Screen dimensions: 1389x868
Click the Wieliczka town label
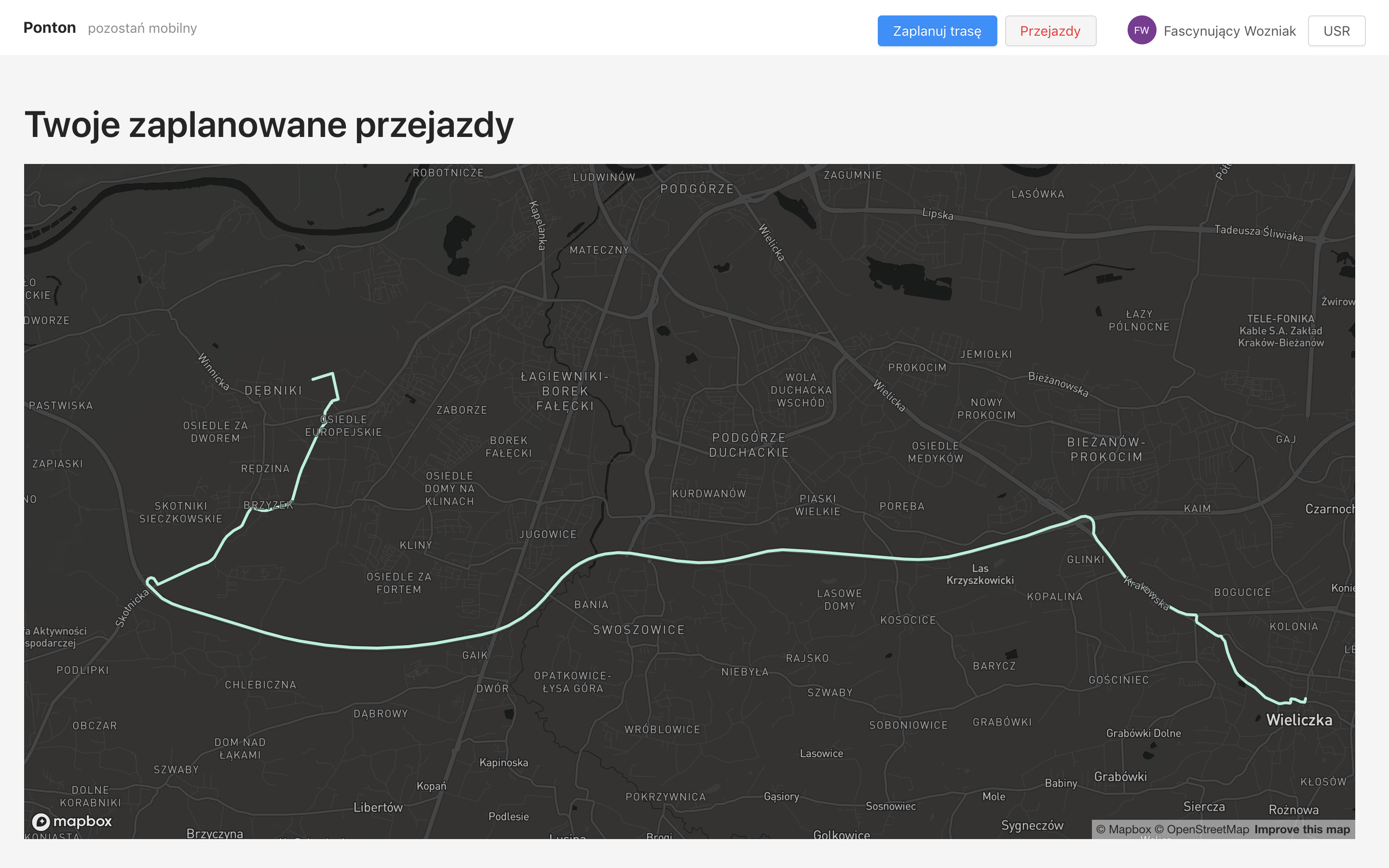point(1299,720)
